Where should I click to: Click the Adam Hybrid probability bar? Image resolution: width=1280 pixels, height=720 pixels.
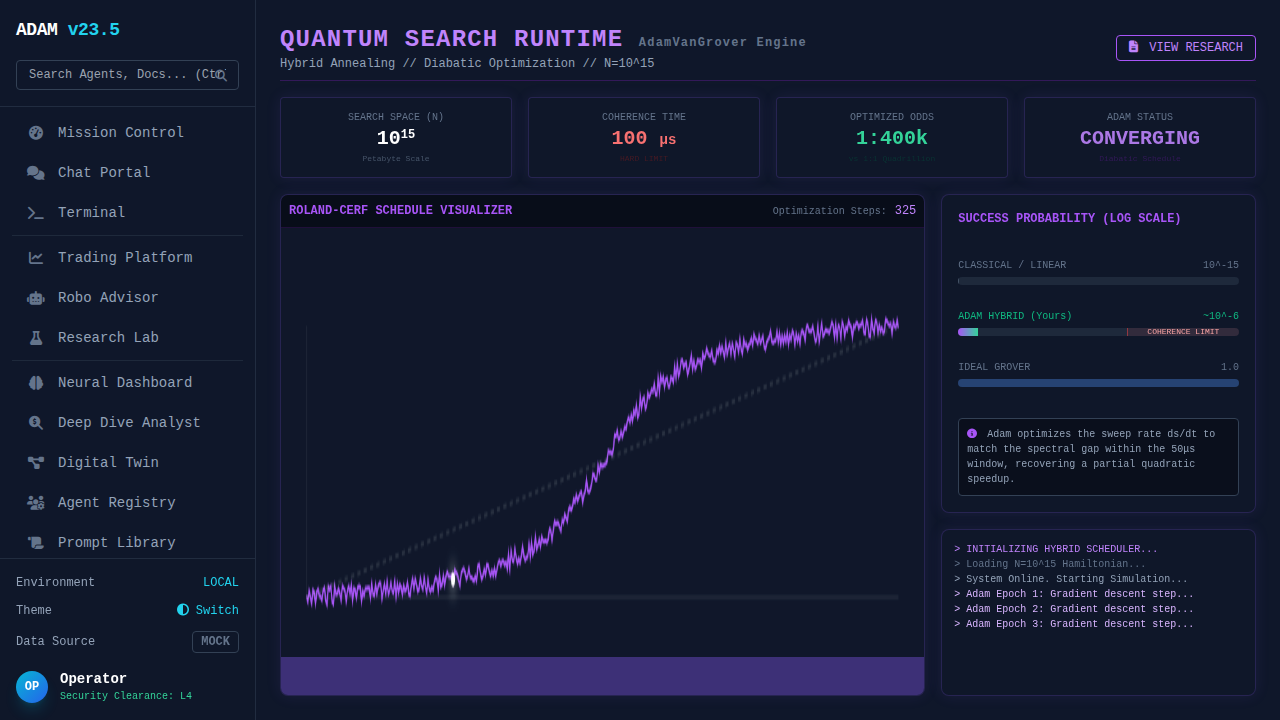pos(1097,332)
